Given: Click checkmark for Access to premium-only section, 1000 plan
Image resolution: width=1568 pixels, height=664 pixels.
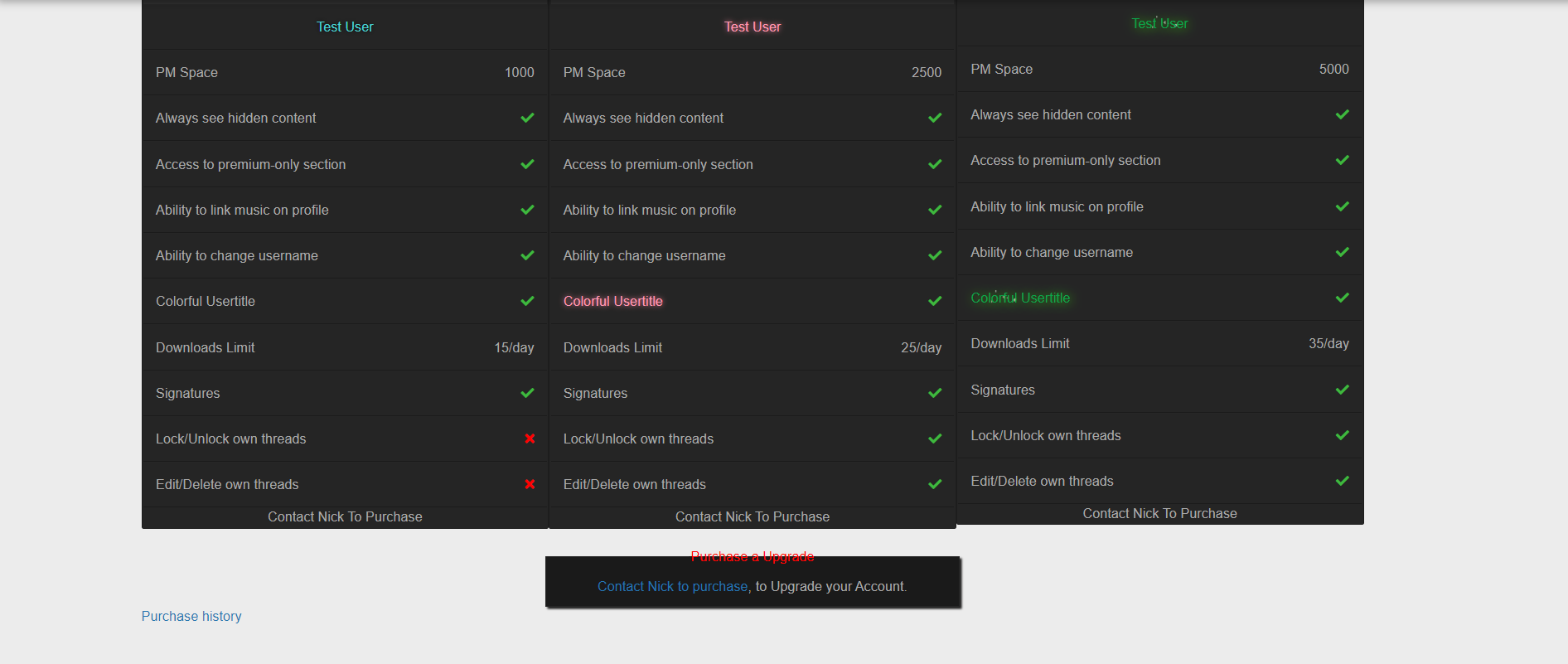Looking at the screenshot, I should tap(527, 164).
